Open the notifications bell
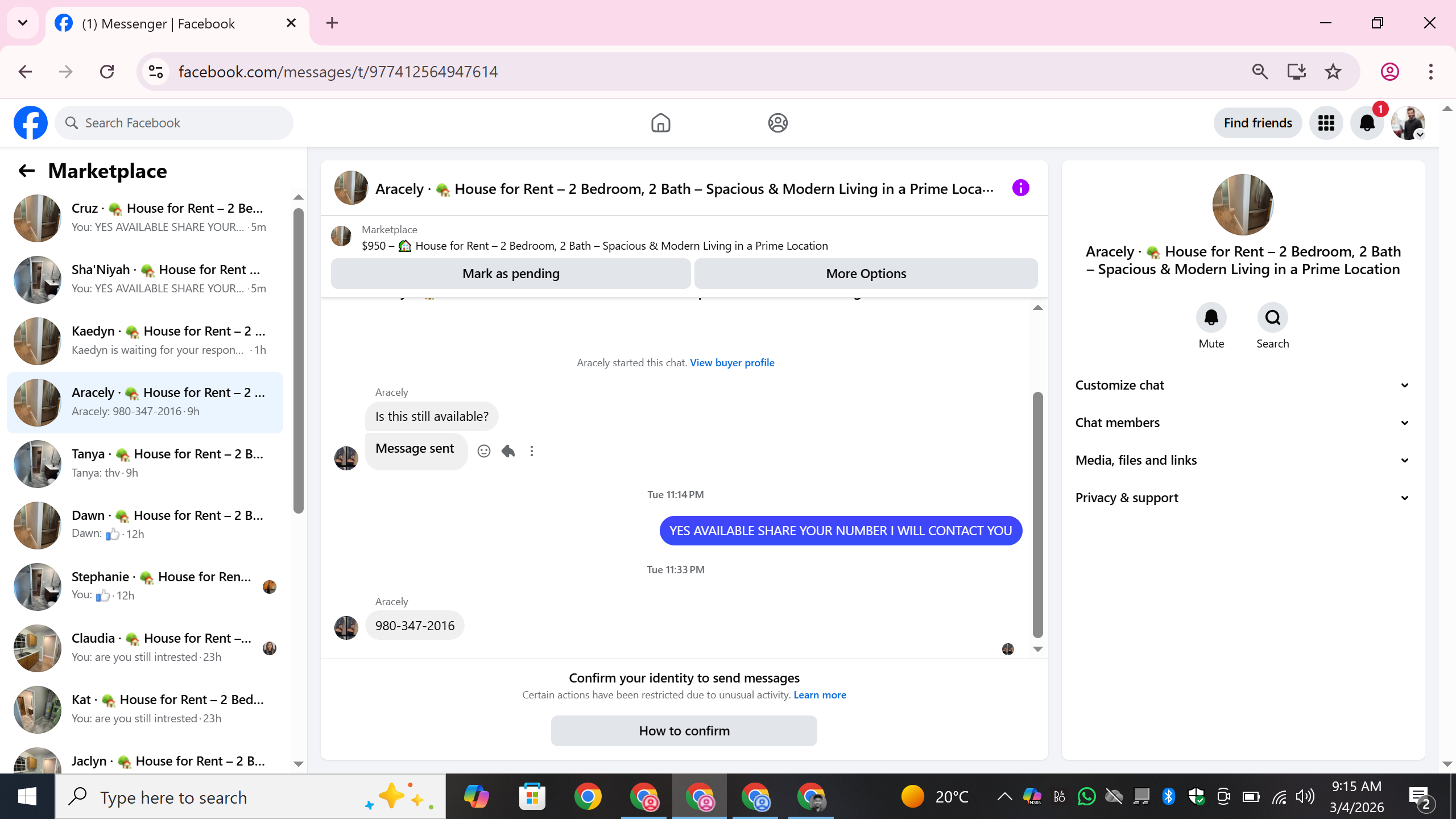Viewport: 1456px width, 819px height. coord(1367,123)
